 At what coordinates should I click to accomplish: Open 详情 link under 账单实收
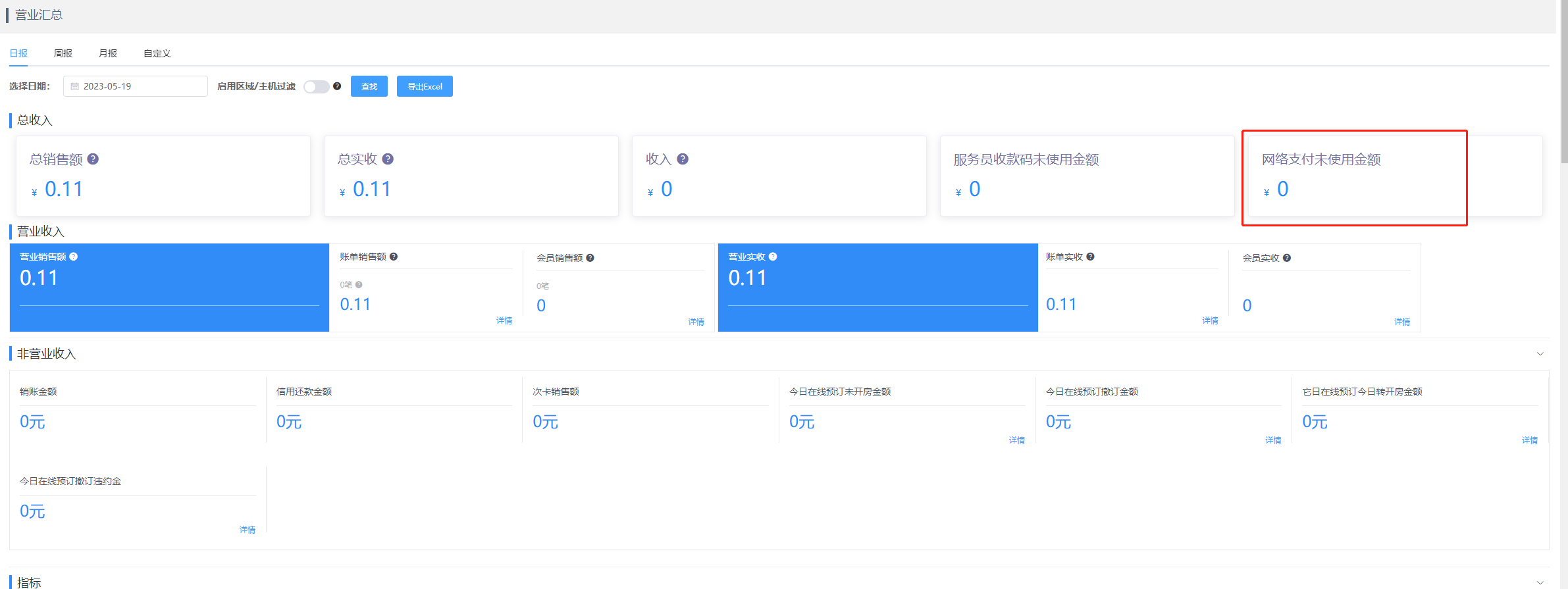click(x=1211, y=320)
